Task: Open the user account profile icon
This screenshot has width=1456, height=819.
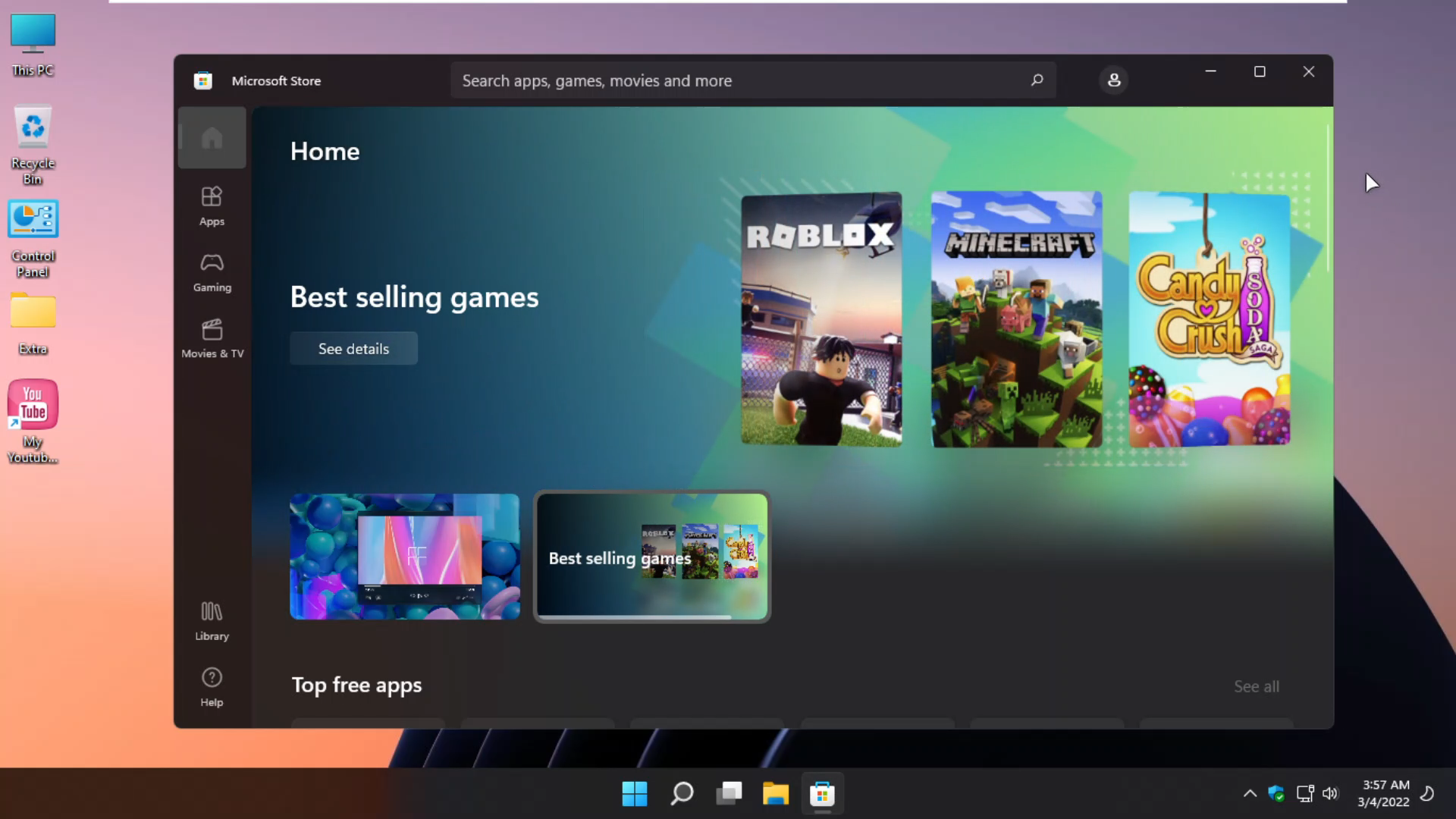Action: click(1113, 80)
